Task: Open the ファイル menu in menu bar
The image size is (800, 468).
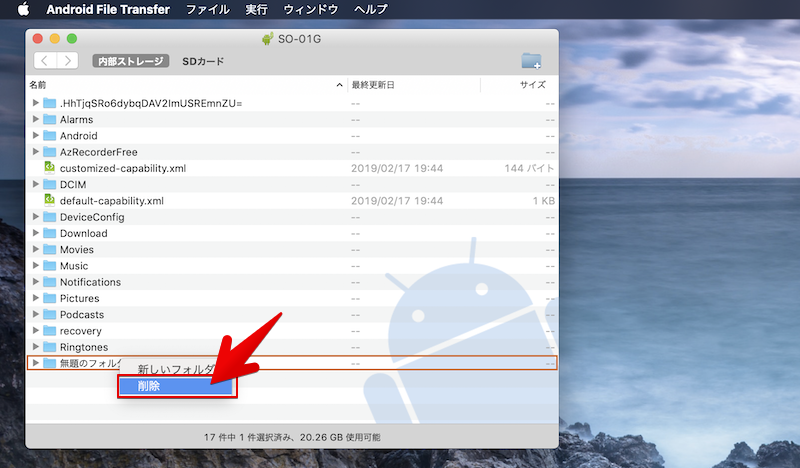Action: (207, 9)
